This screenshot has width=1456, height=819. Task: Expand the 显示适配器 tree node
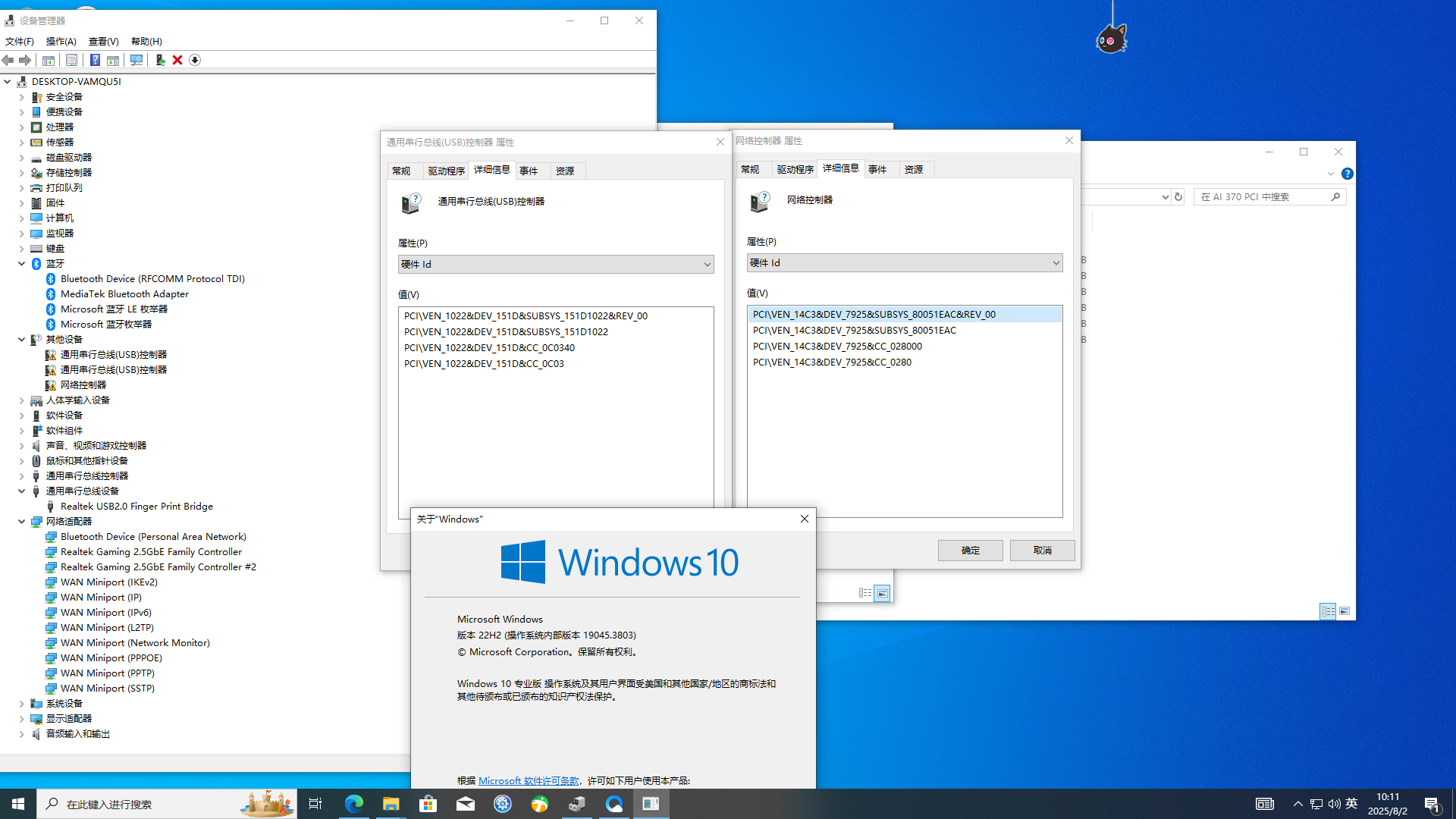[x=22, y=719]
